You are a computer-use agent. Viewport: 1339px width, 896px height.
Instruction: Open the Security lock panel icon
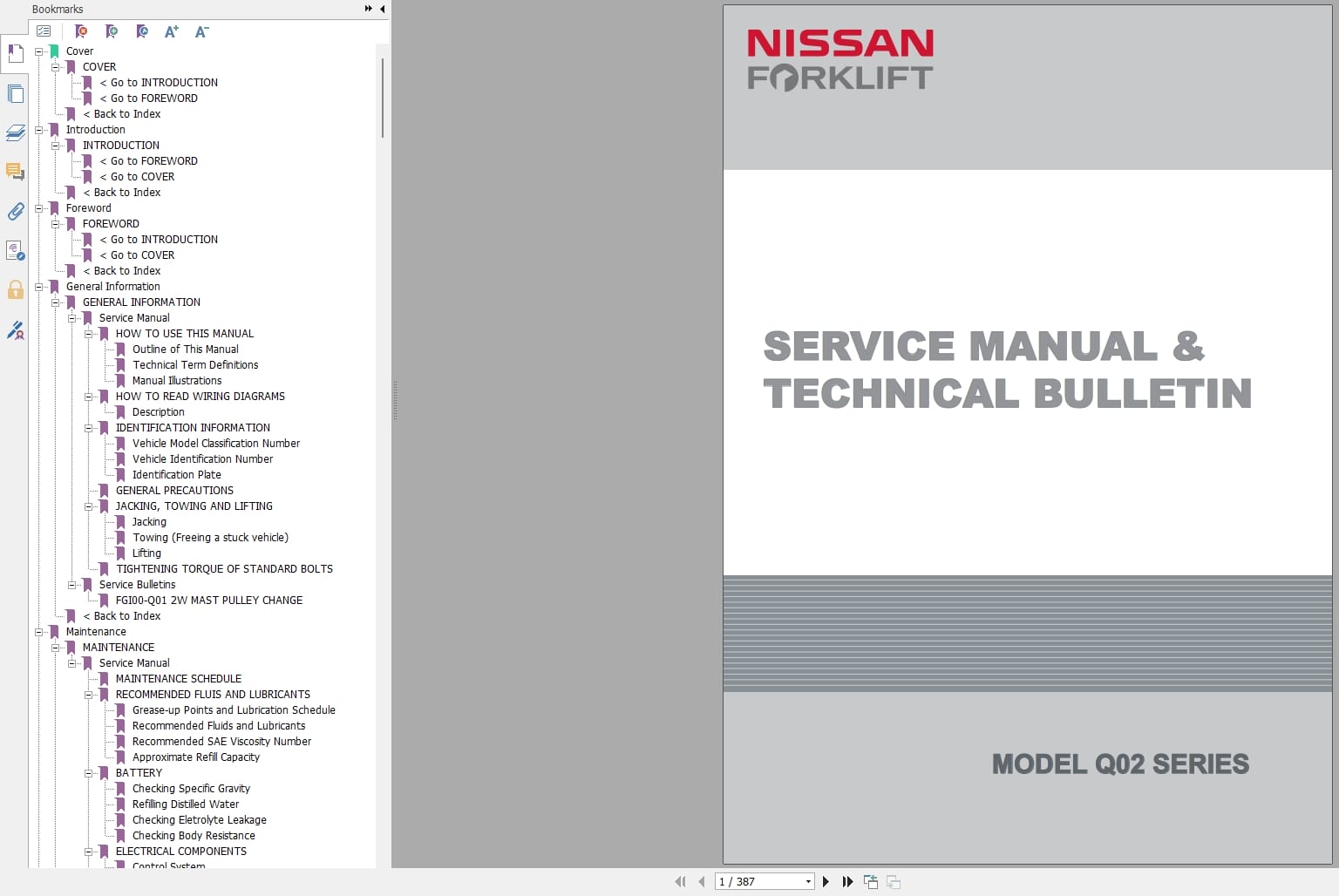click(x=15, y=289)
